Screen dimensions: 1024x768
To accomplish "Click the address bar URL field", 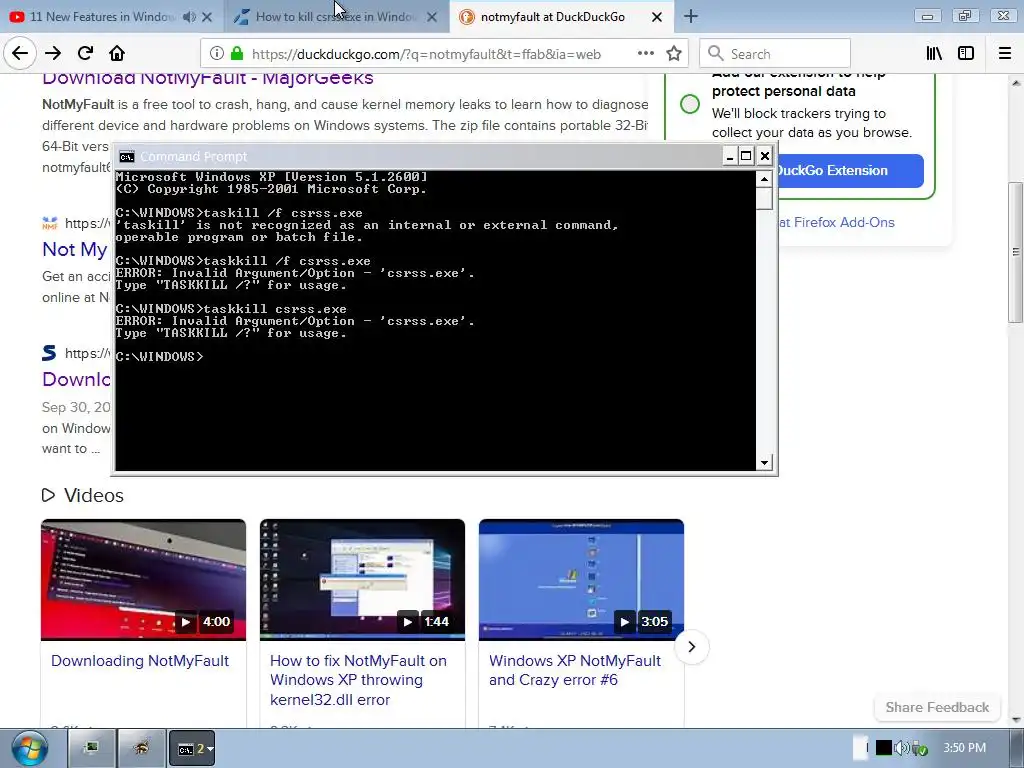I will (x=426, y=54).
